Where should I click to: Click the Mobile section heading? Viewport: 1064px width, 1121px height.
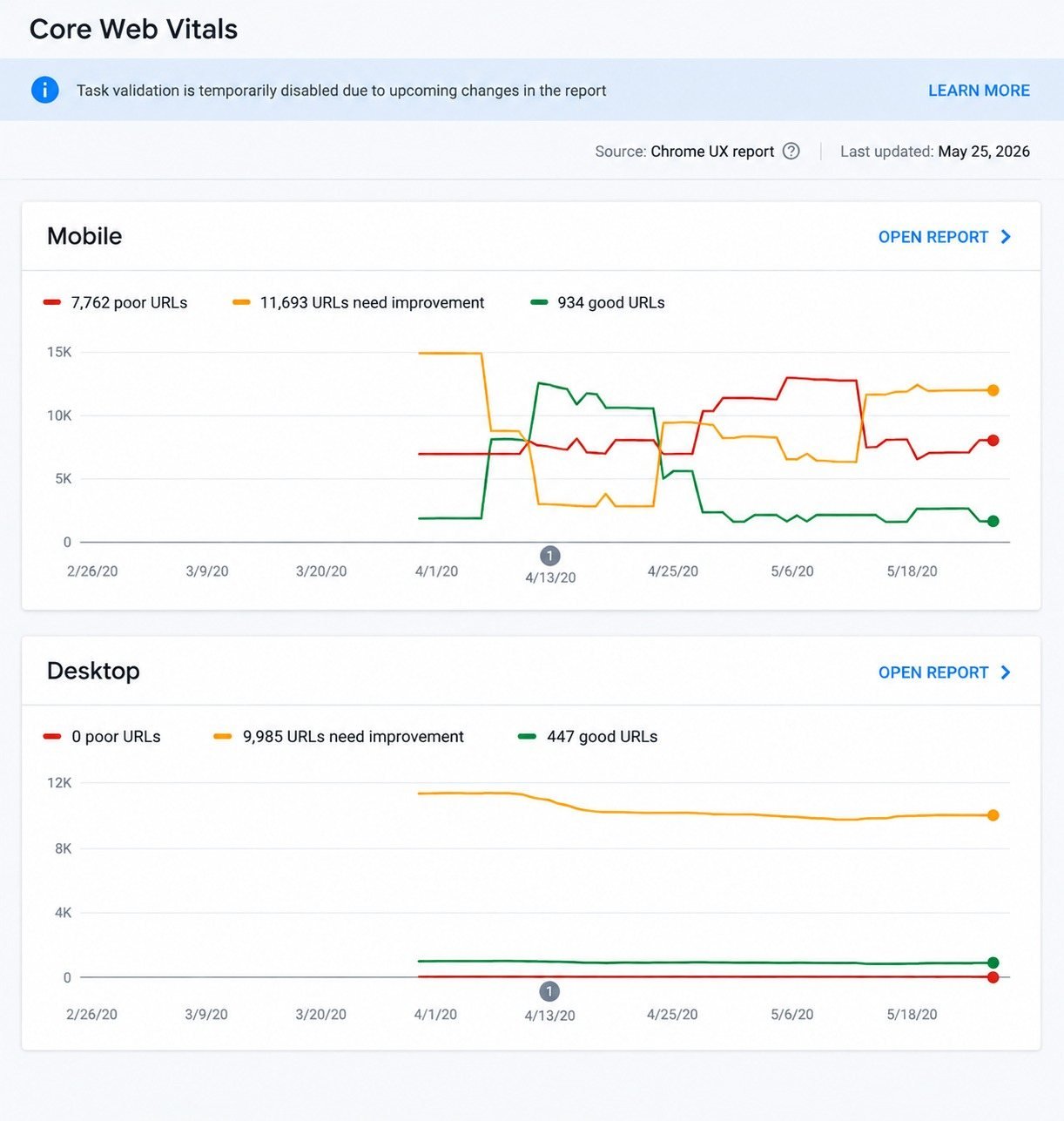(84, 236)
